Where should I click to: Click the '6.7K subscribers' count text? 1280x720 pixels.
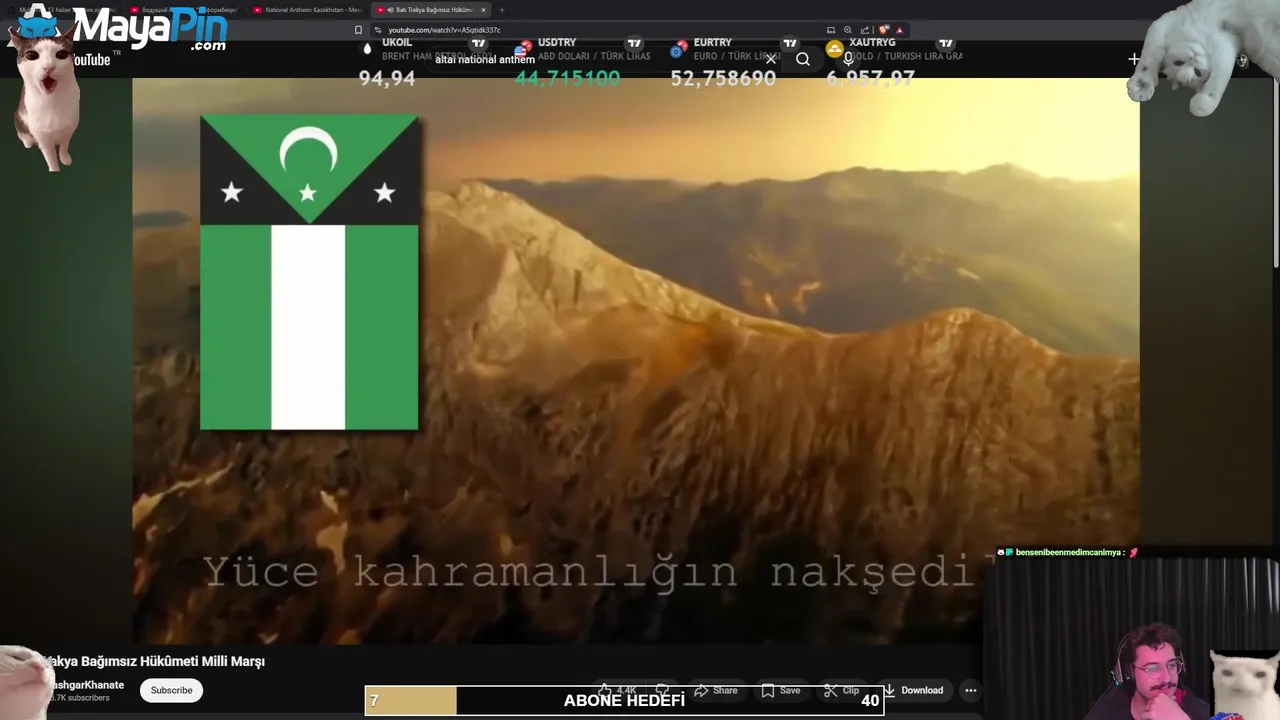(x=80, y=698)
